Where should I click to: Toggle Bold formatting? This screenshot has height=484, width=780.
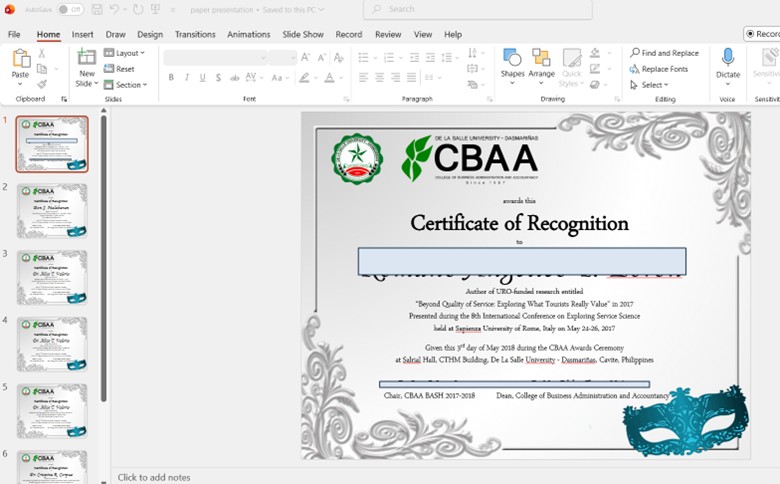171,78
